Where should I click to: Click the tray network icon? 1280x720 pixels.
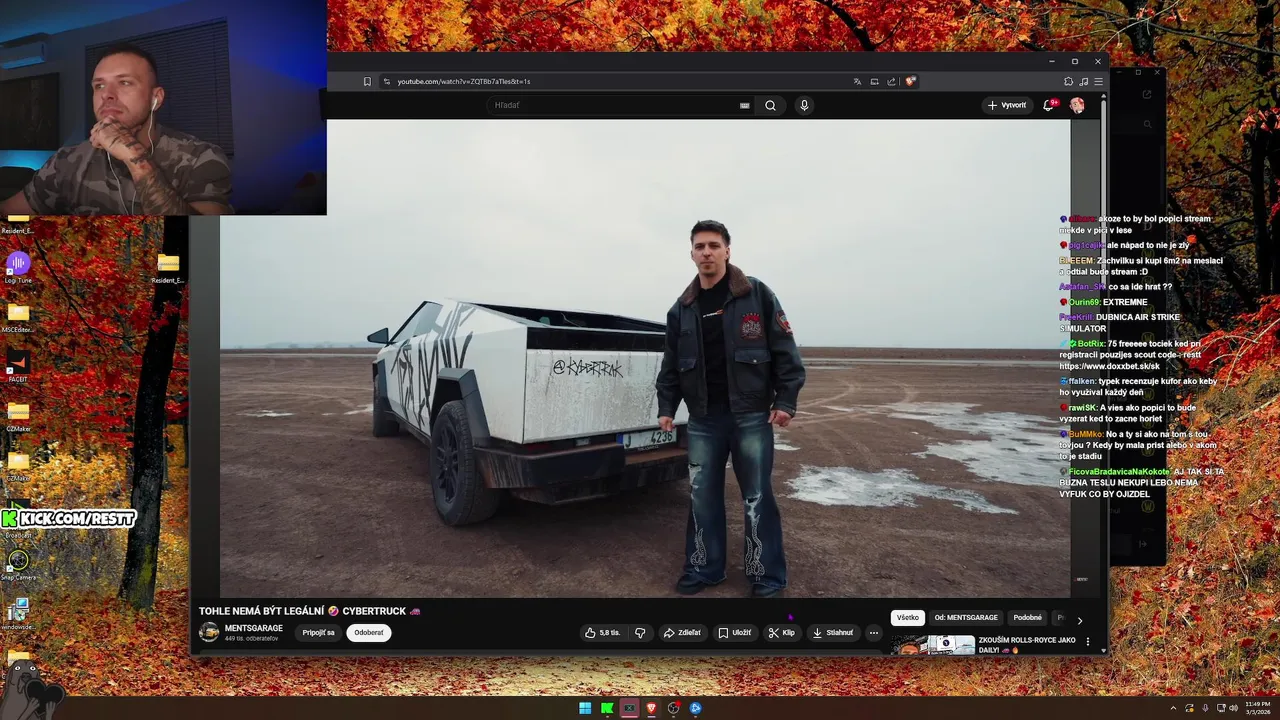1220,708
